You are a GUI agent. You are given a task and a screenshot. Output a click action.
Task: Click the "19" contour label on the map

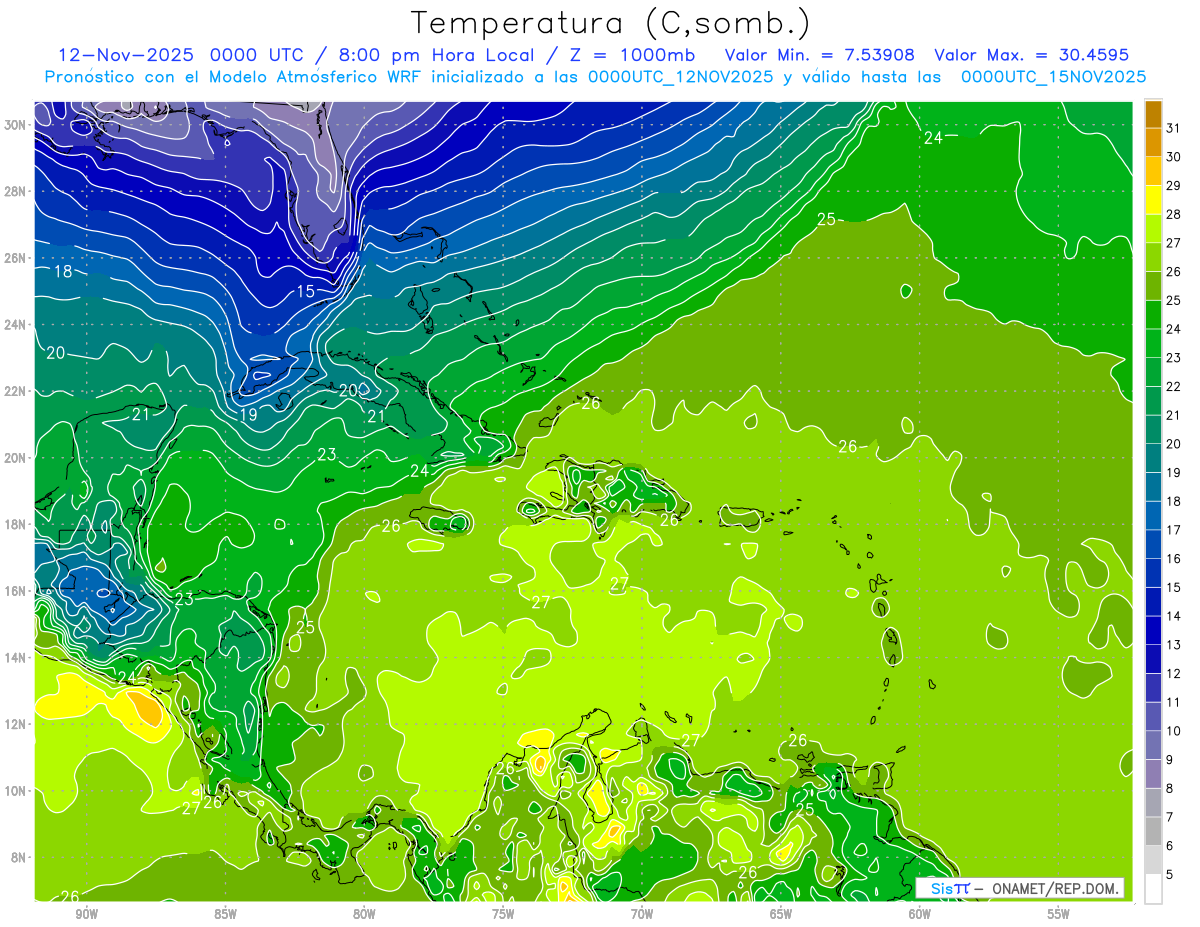pyautogui.click(x=249, y=414)
